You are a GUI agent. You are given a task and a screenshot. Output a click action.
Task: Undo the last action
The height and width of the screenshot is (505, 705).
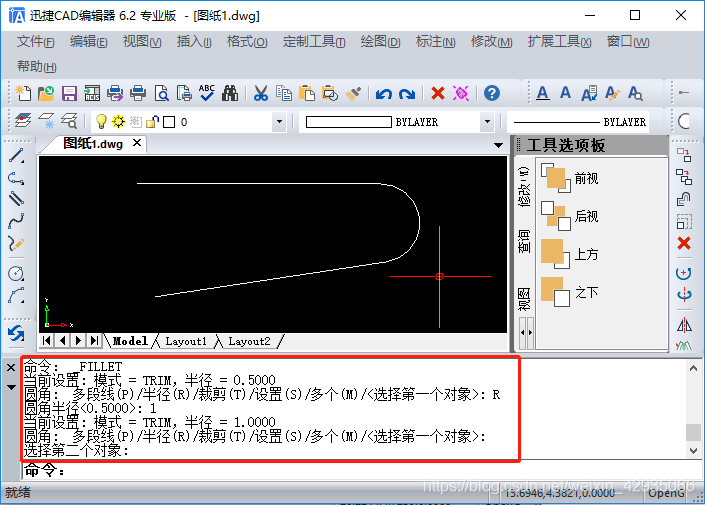384,94
